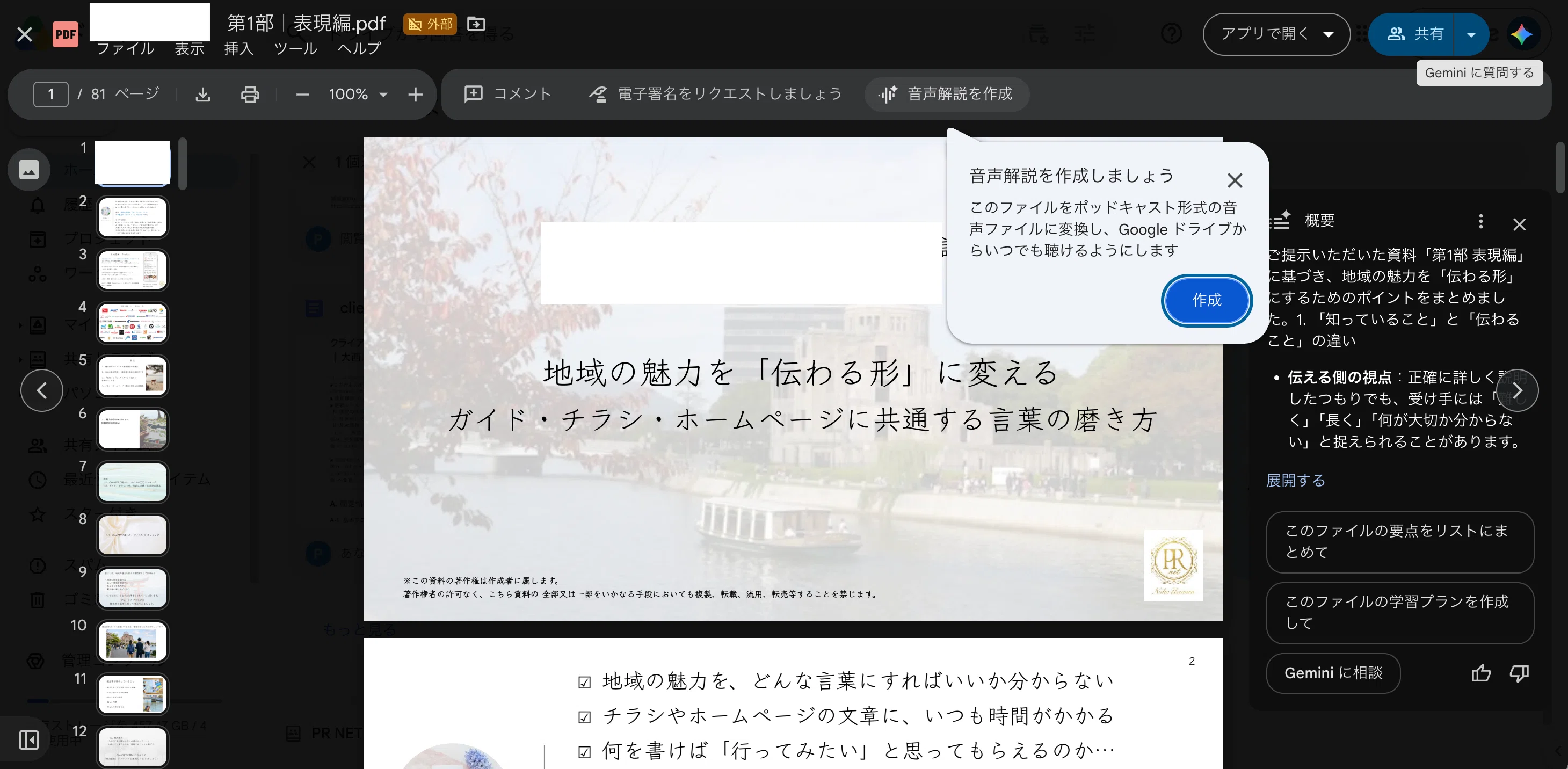Screen dimensions: 1568x769
Task: Click the thumbnail panel scrollbar
Action: (183, 163)
